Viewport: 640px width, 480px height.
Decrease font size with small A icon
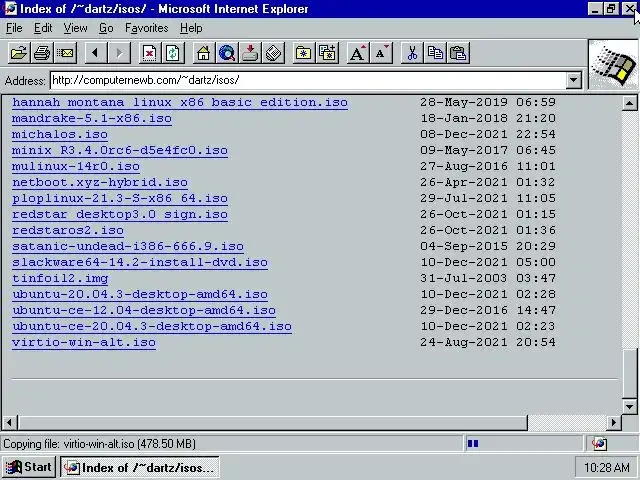click(x=382, y=53)
